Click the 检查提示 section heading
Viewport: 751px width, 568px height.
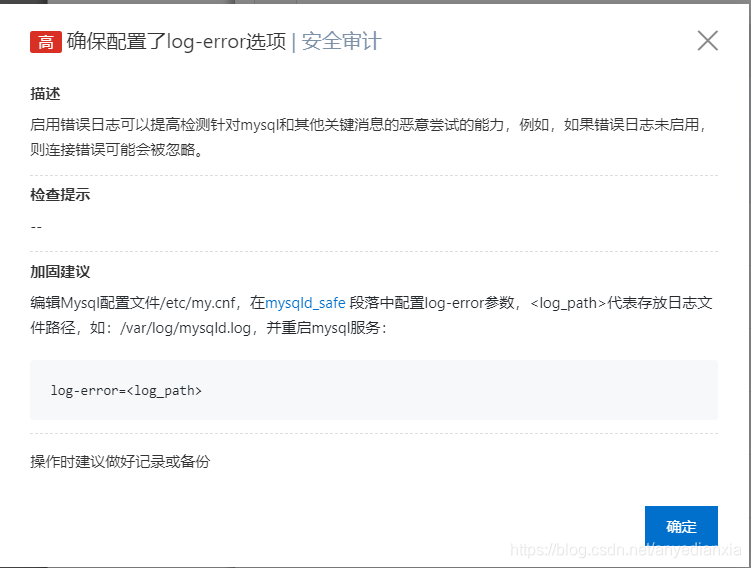pos(60,194)
